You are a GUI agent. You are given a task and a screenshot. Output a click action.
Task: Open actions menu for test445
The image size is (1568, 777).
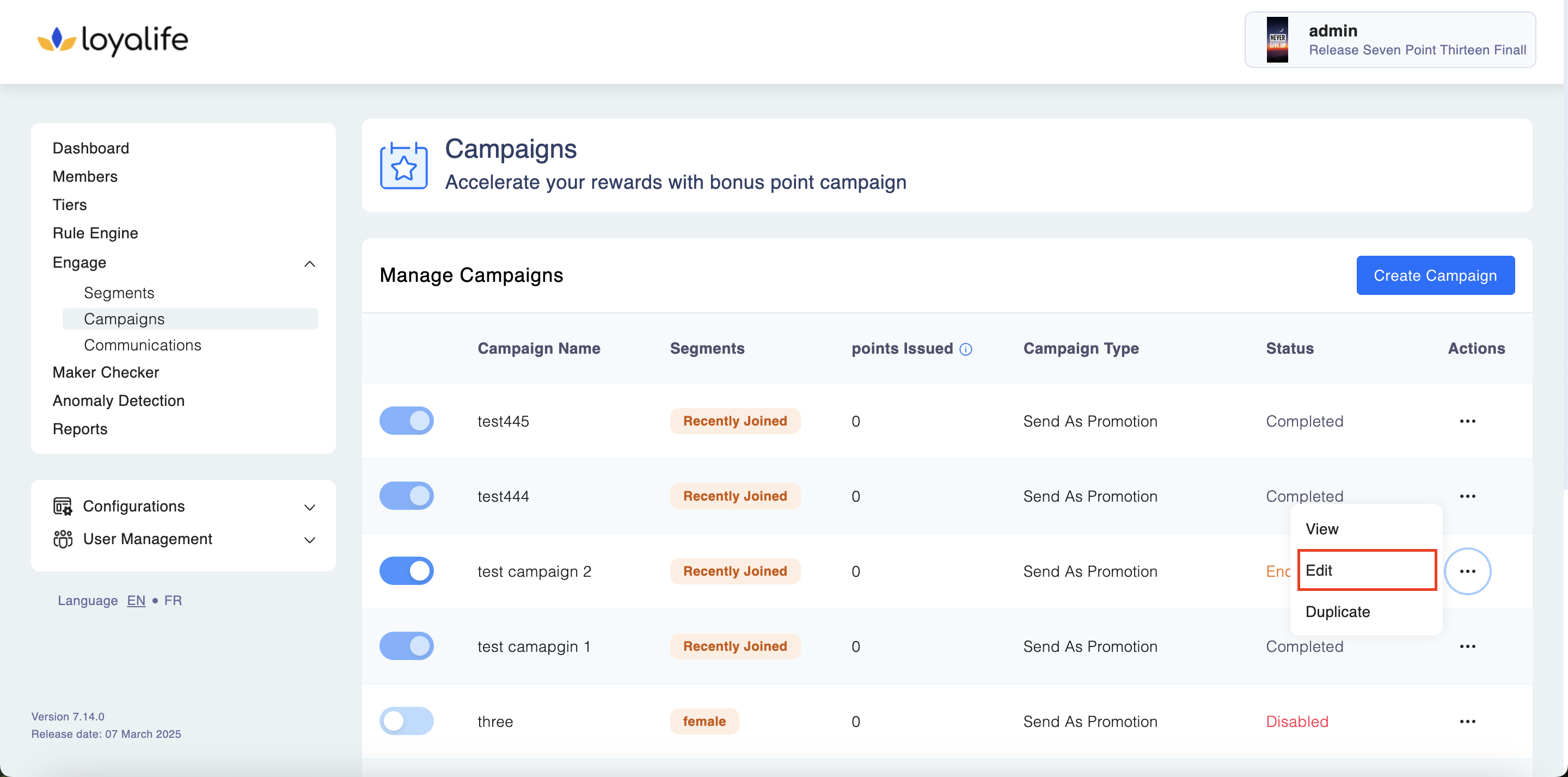(1467, 421)
